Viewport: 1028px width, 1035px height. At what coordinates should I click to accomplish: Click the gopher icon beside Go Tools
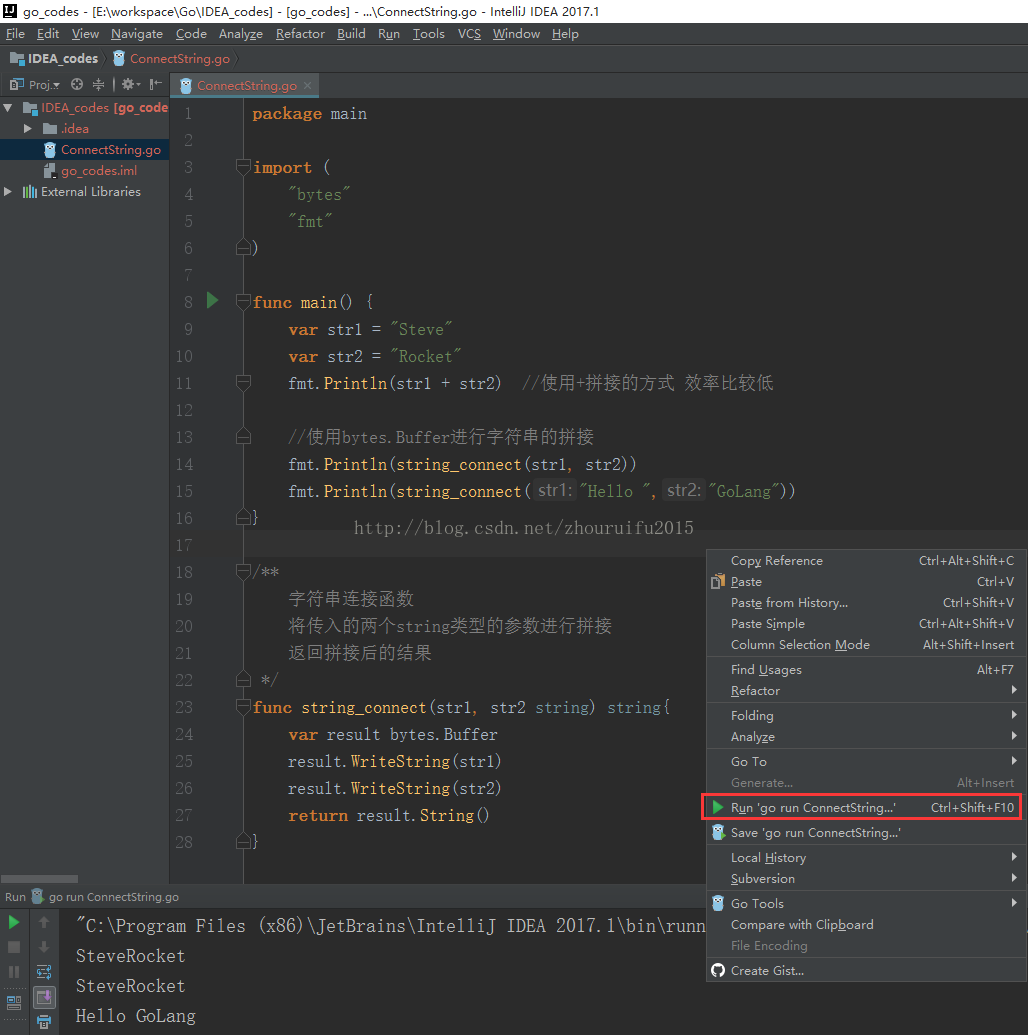(x=718, y=903)
